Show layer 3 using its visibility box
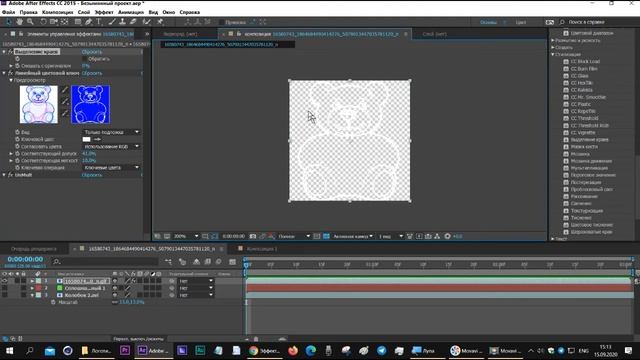640x360 pixels. [x=4, y=295]
